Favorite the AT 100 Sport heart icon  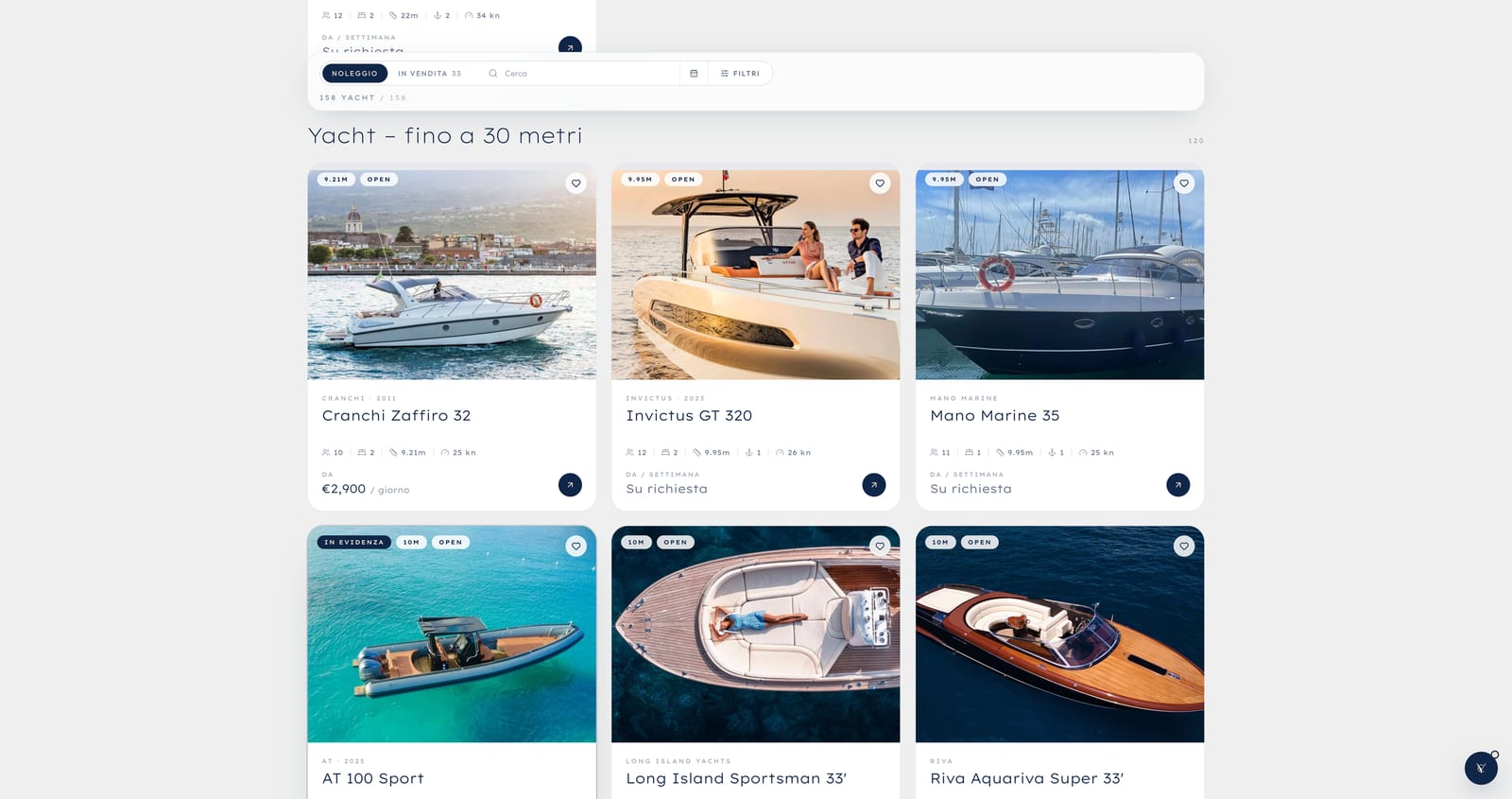[x=576, y=546]
